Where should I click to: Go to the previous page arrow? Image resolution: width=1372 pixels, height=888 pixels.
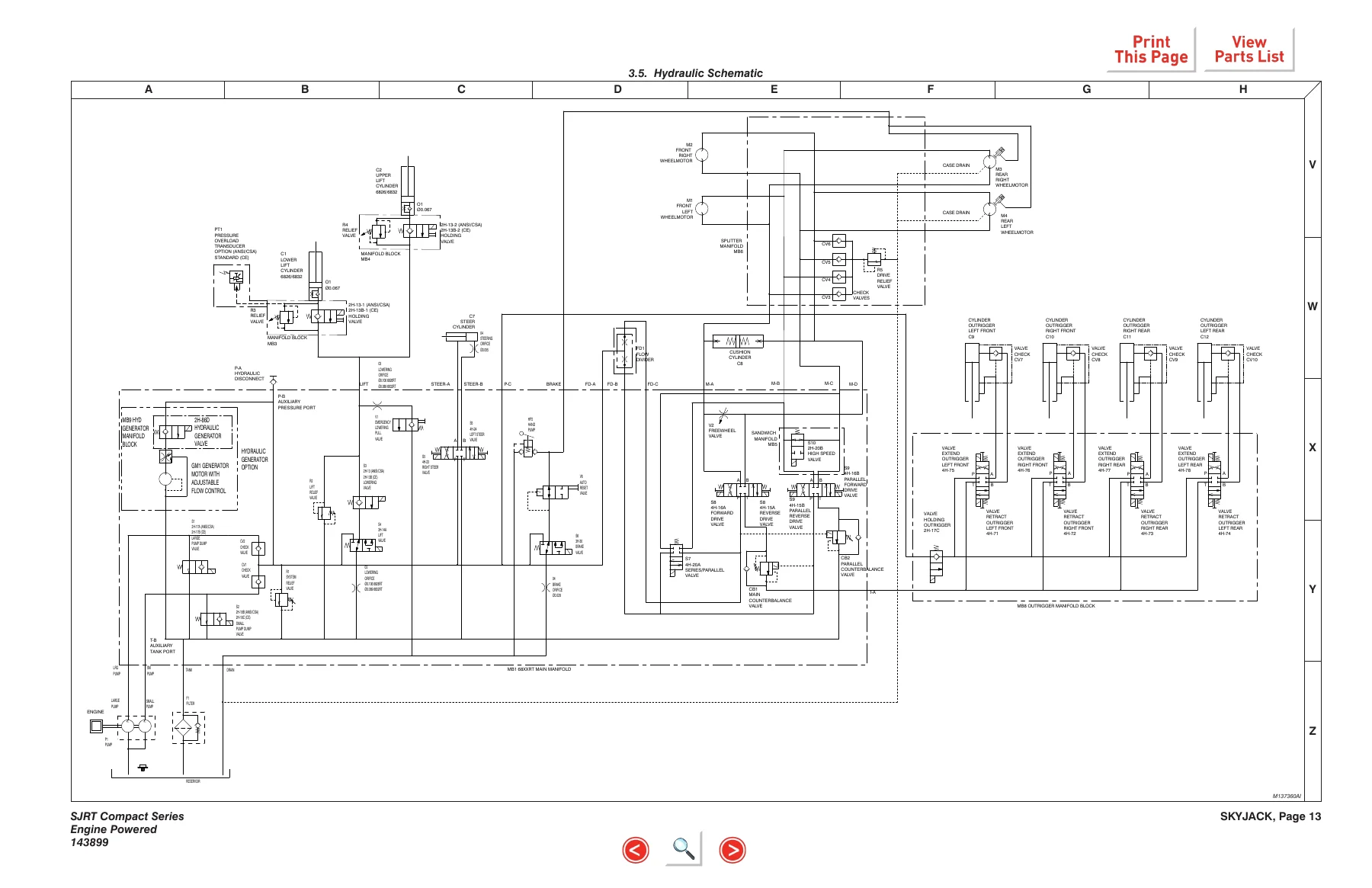tap(636, 850)
